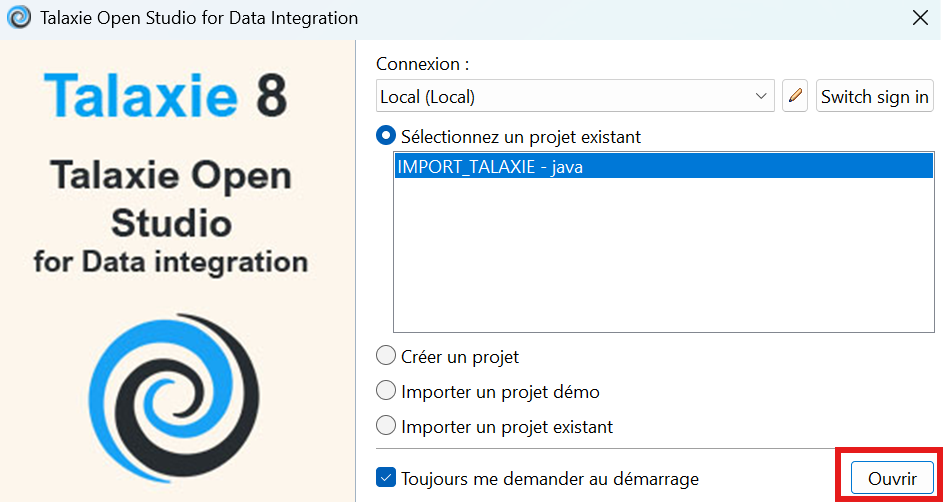Click the 'Connexion :' label
Viewport: 943px width, 502px height.
423,64
